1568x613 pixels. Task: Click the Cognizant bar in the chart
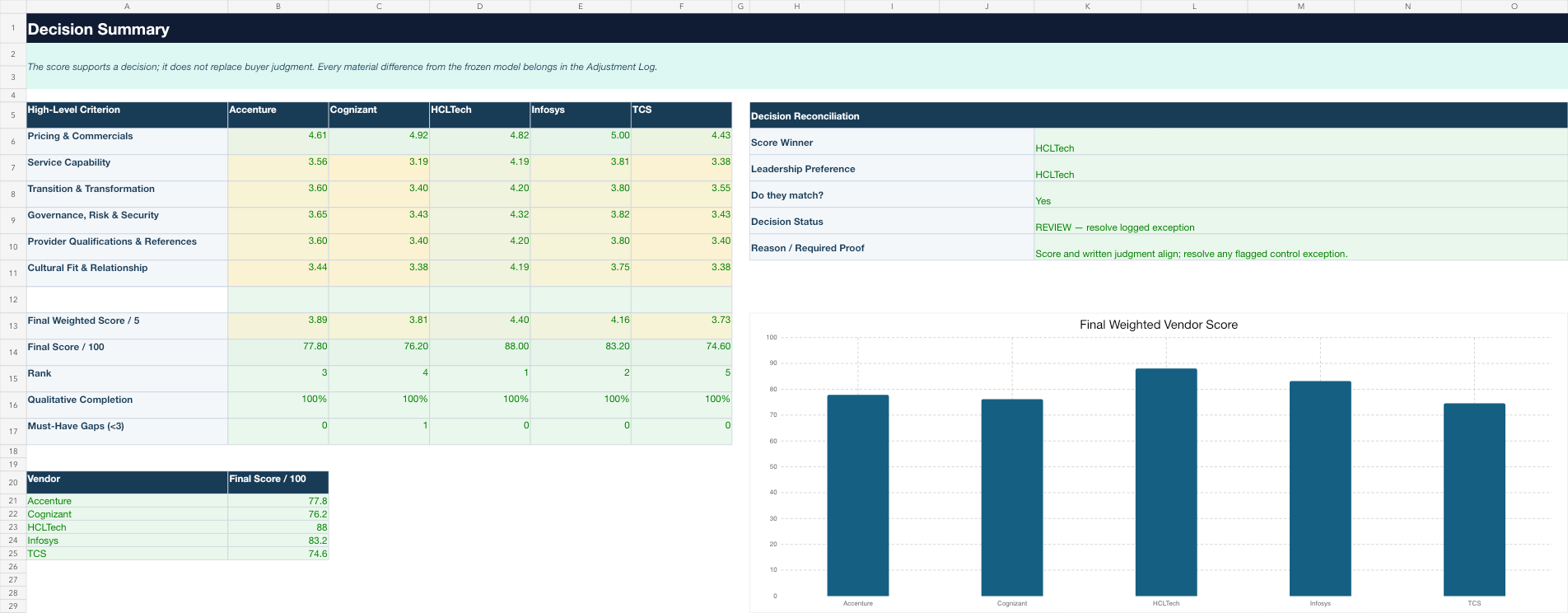1012,498
